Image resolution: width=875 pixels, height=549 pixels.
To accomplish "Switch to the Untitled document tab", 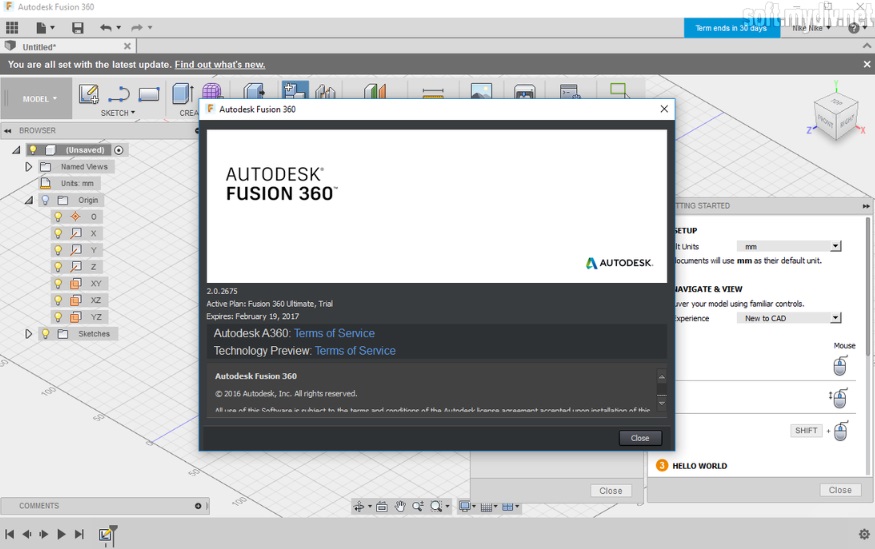I will (x=40, y=46).
